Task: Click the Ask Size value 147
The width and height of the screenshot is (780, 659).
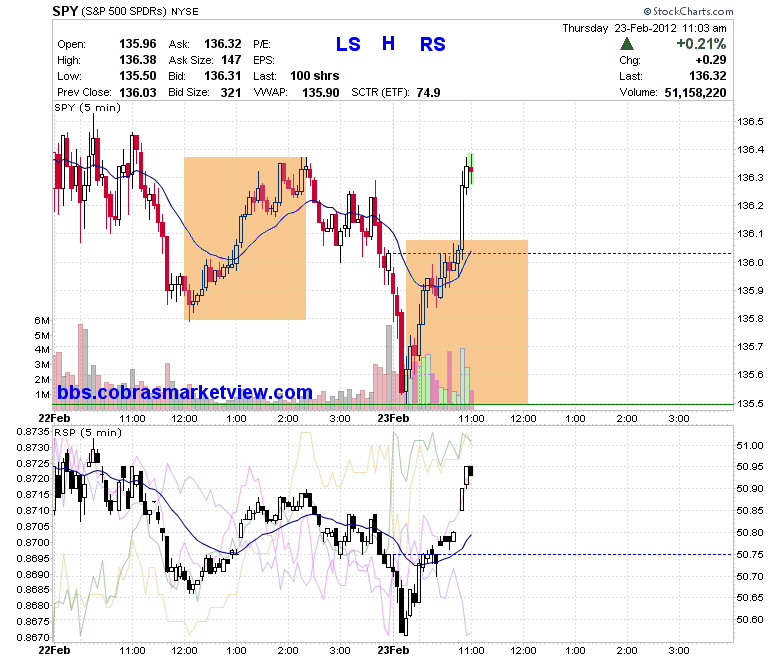Action: point(231,60)
